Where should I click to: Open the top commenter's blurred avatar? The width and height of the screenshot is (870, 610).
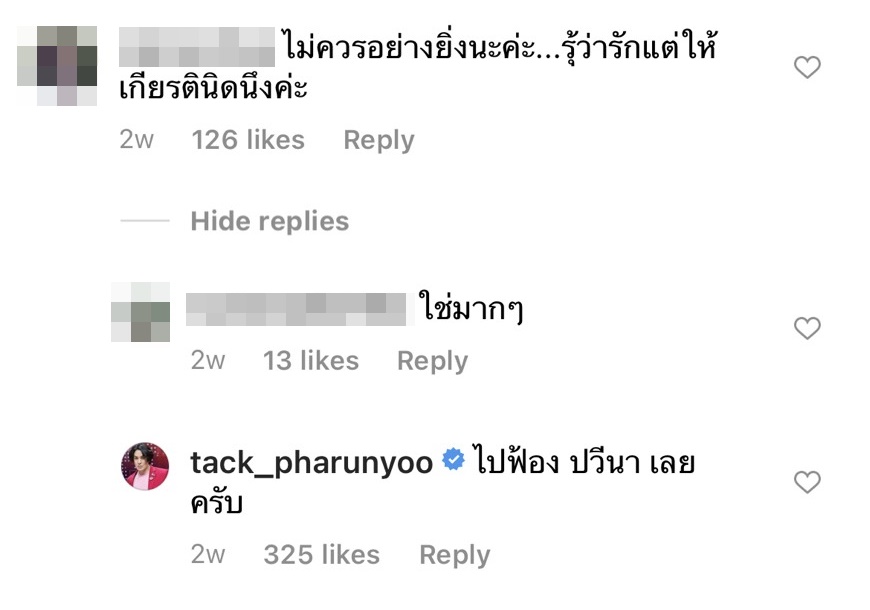tap(57, 65)
